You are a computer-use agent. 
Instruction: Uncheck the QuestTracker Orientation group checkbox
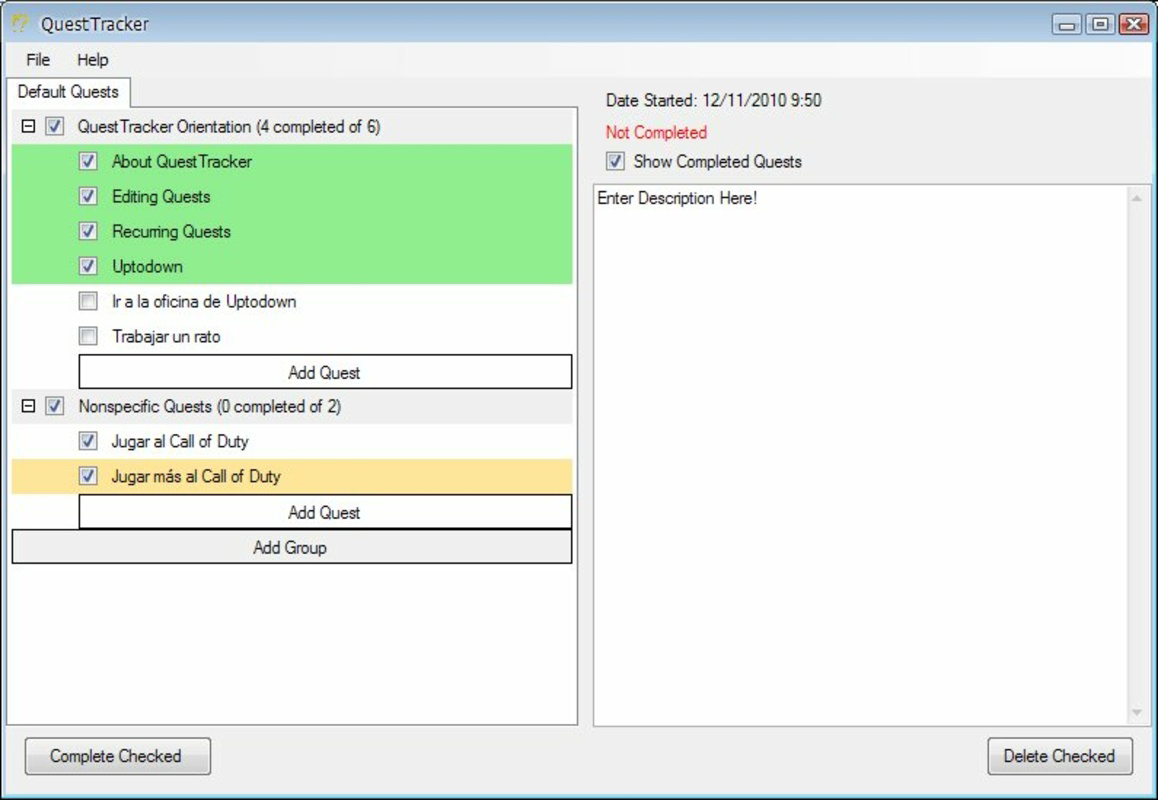(x=55, y=126)
